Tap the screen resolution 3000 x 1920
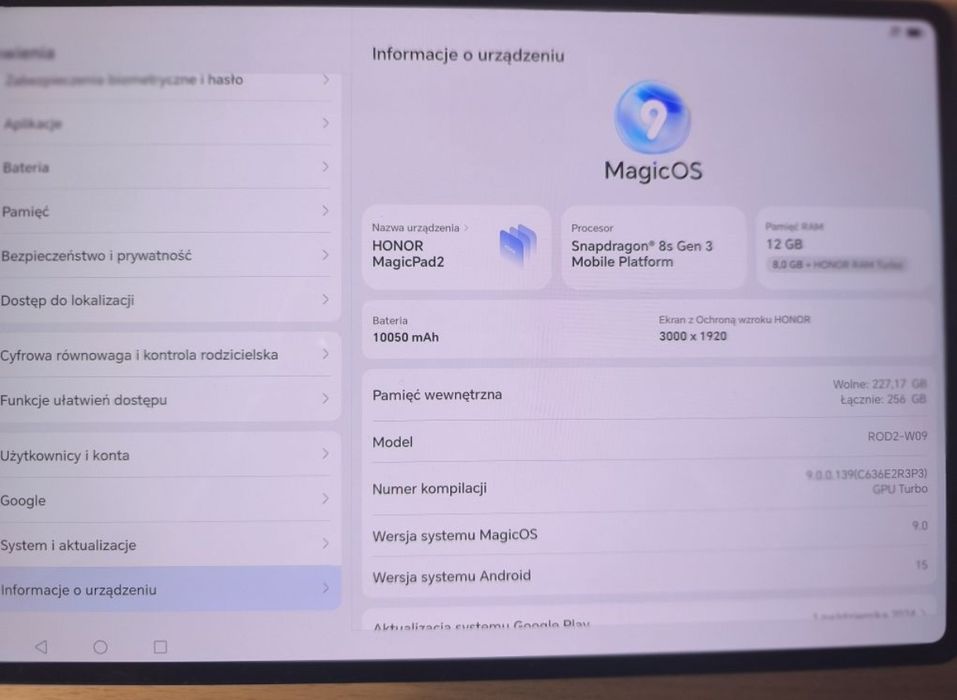Viewport: 957px width, 700px height. pyautogui.click(x=693, y=336)
